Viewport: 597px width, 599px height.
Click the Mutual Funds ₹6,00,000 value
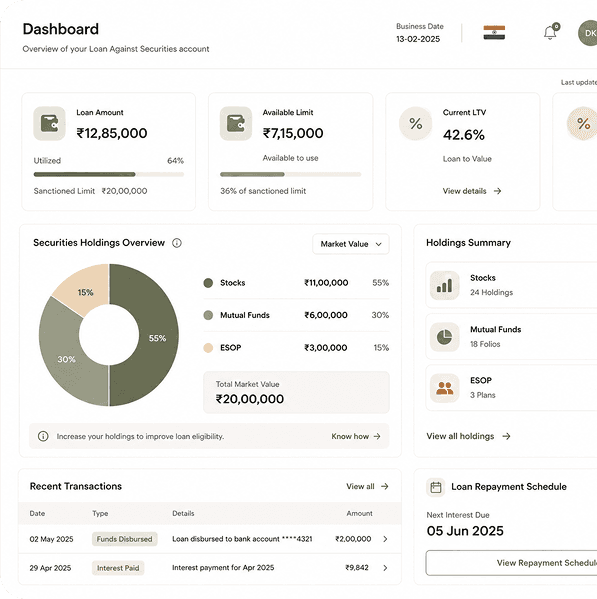coord(326,315)
